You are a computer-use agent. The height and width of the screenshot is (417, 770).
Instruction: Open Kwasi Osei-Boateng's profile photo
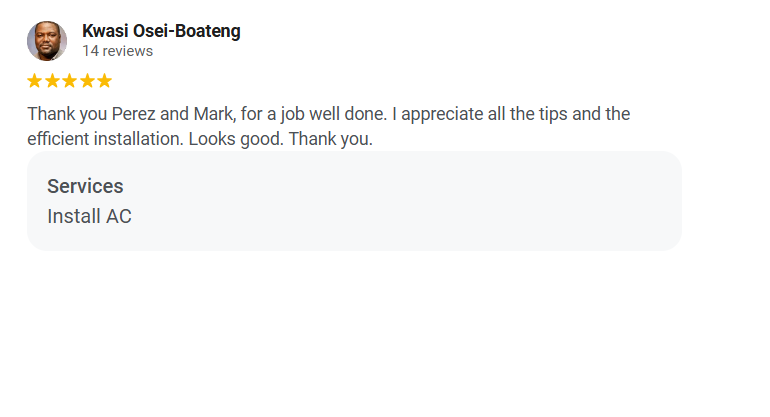[x=47, y=41]
